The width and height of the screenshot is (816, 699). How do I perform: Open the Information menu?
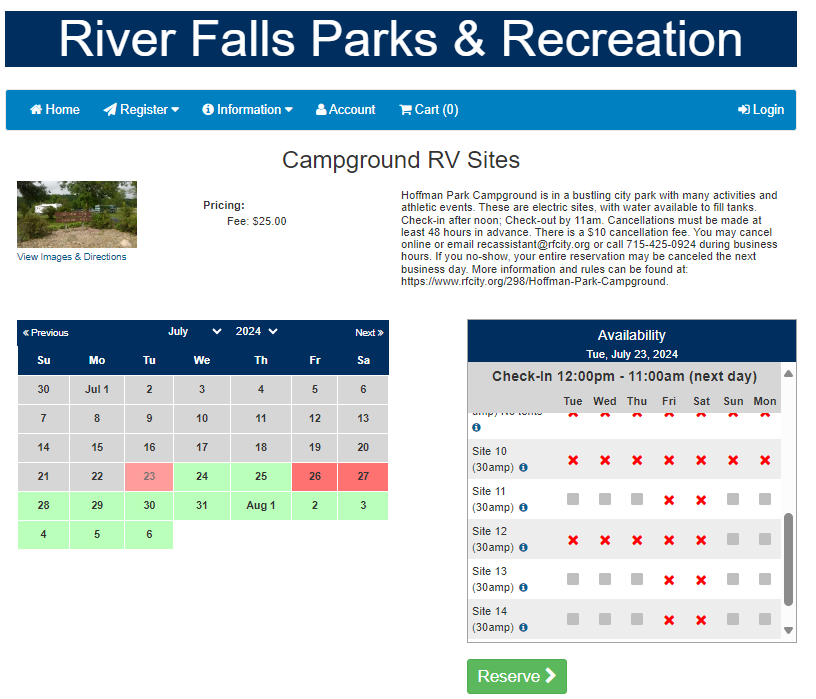pyautogui.click(x=247, y=110)
